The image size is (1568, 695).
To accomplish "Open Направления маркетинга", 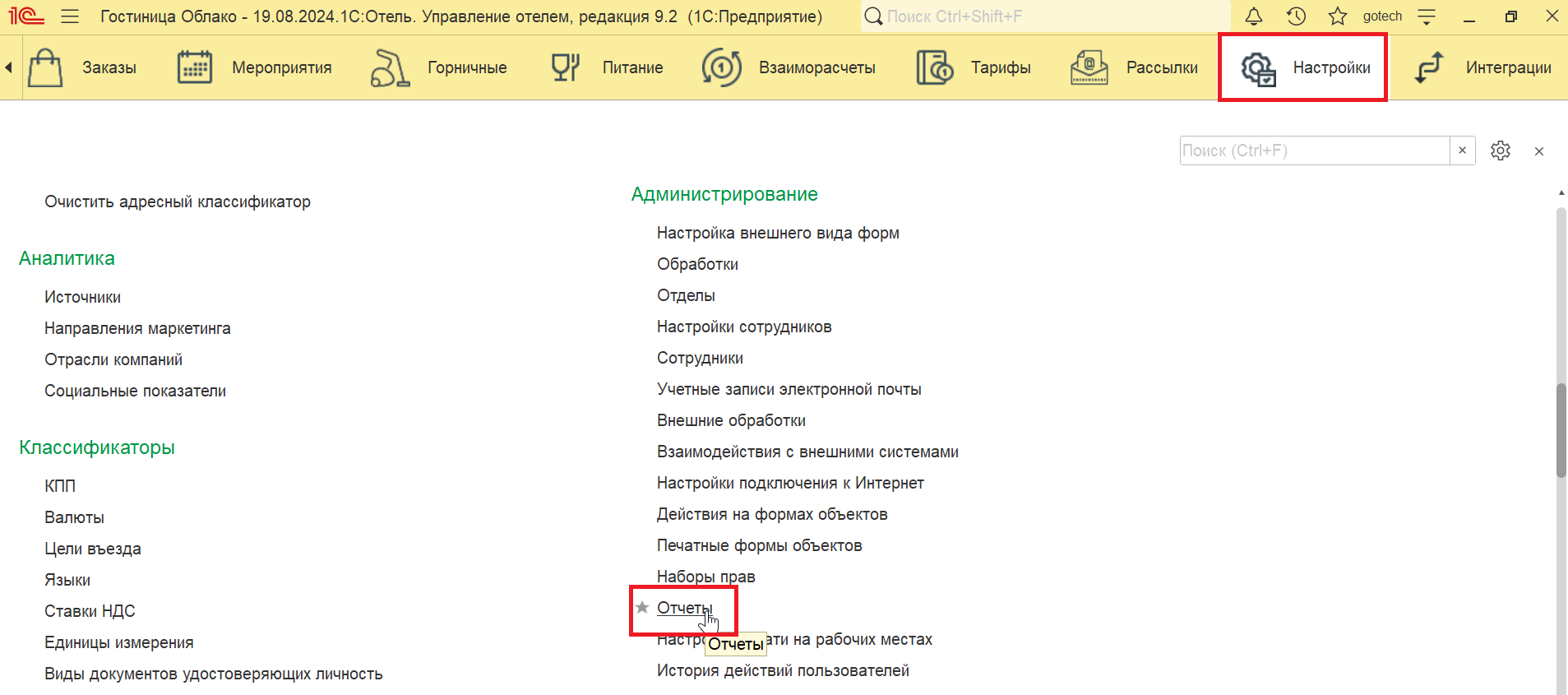I will [137, 328].
